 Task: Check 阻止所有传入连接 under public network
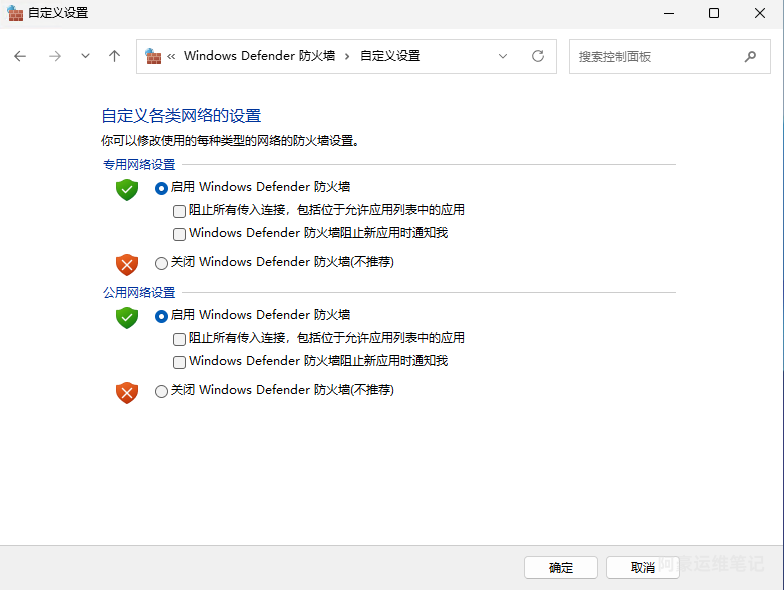pyautogui.click(x=179, y=339)
